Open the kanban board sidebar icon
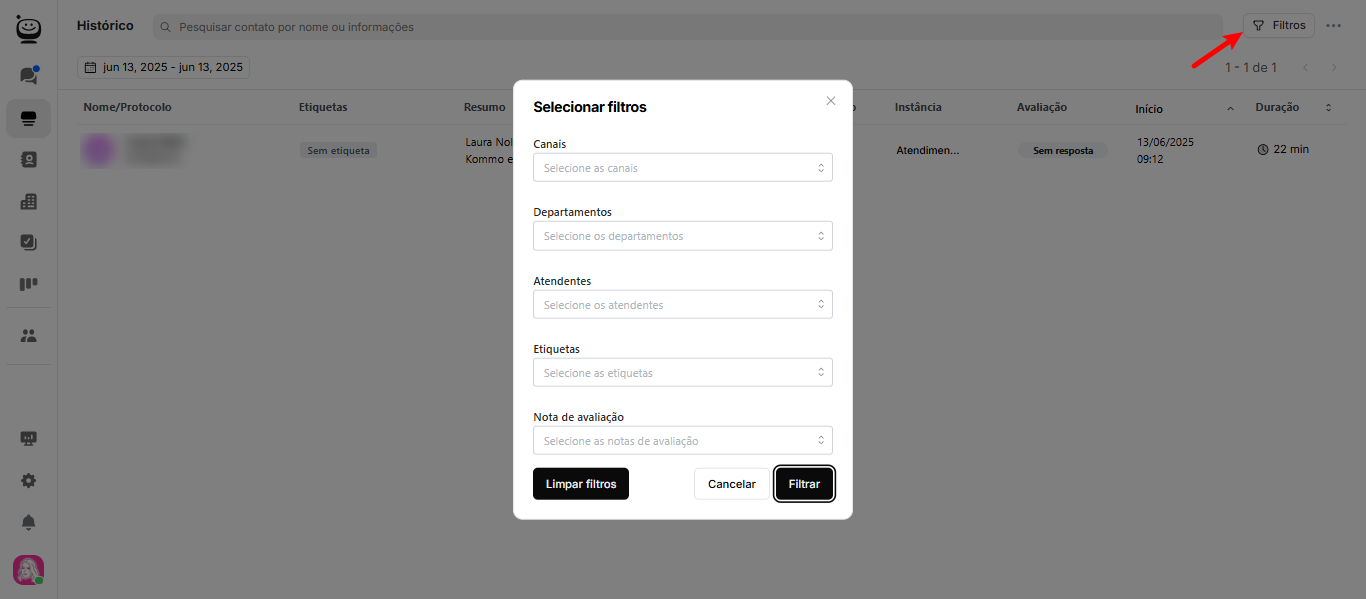The image size is (1366, 599). click(28, 284)
